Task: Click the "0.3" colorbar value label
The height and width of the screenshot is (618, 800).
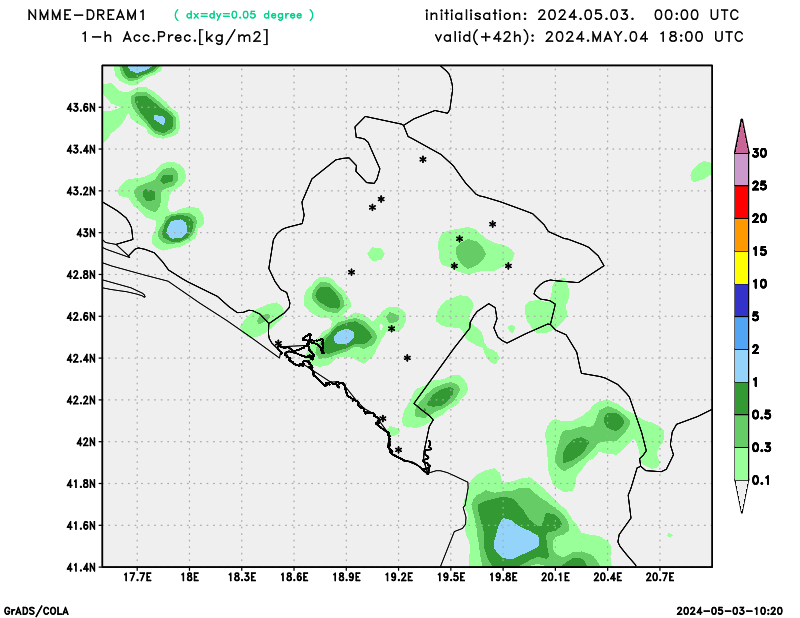Action: [762, 447]
